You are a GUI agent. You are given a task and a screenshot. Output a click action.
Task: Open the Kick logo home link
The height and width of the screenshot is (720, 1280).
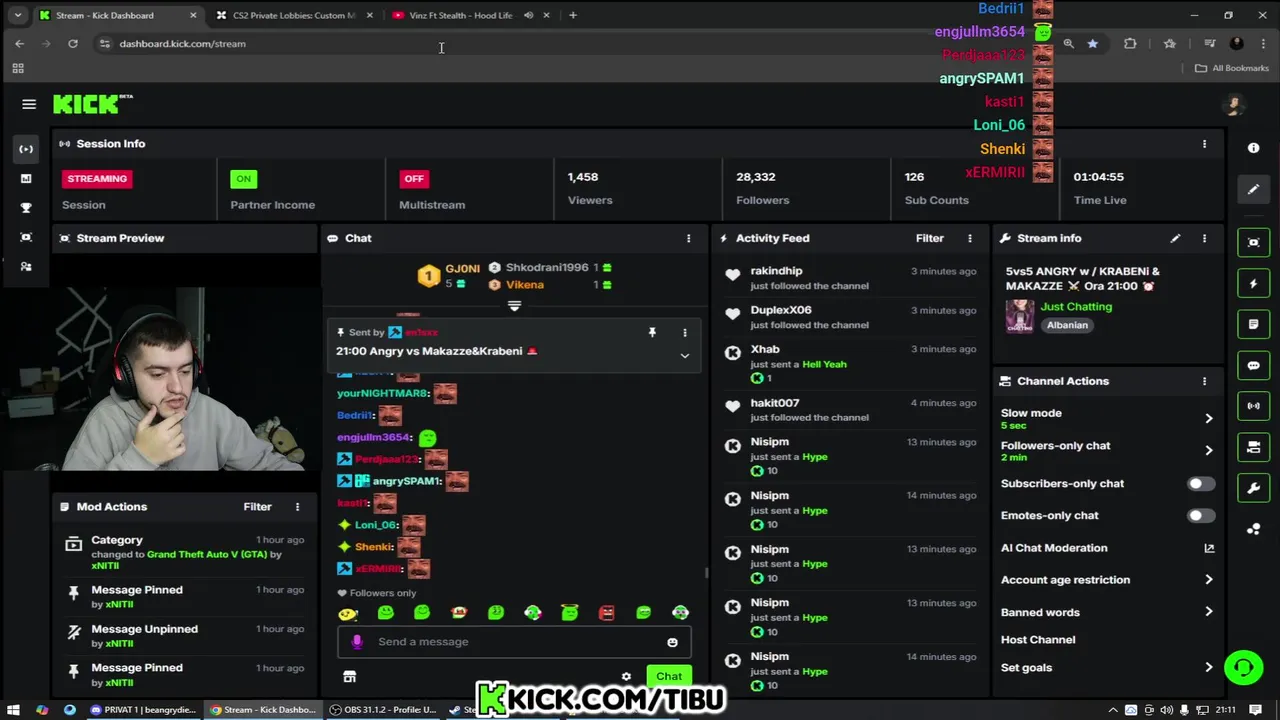[92, 103]
